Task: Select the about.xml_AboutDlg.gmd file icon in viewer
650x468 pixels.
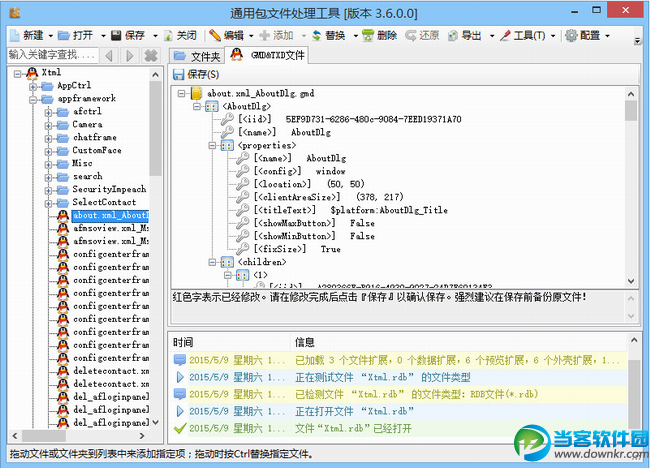Action: 196,93
